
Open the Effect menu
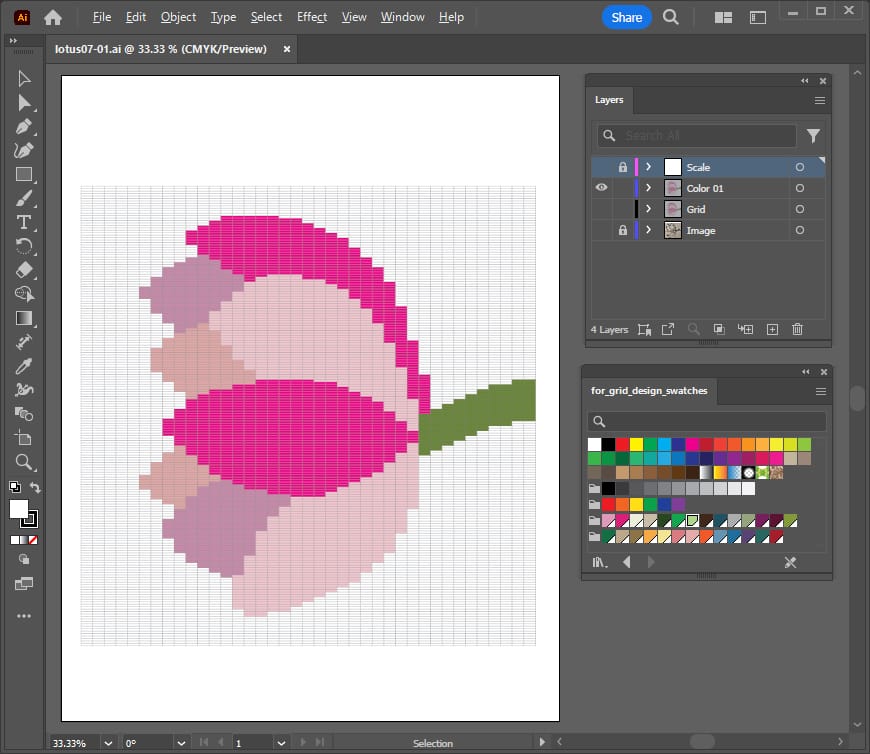coord(312,17)
